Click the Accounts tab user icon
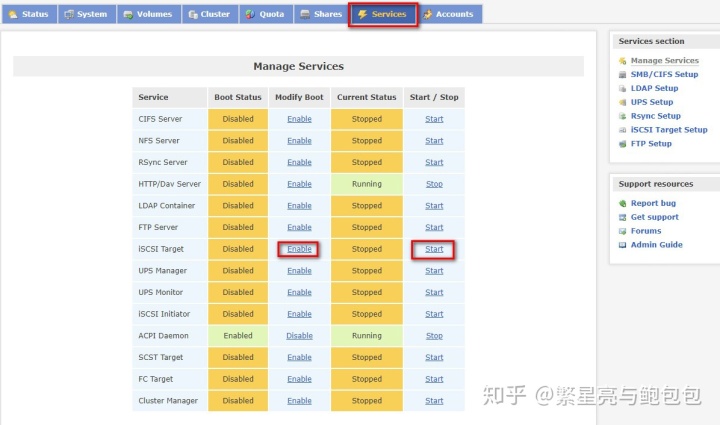Screen dimensions: 720x425 click(x=428, y=14)
